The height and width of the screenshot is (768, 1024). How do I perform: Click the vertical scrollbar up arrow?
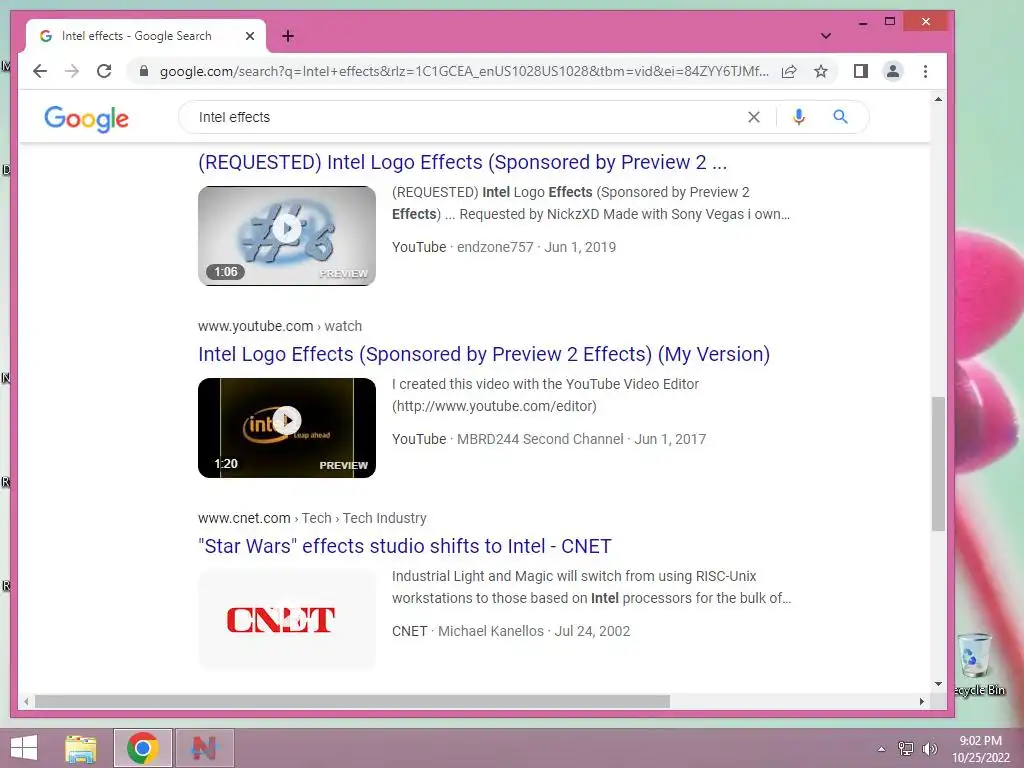tap(938, 99)
